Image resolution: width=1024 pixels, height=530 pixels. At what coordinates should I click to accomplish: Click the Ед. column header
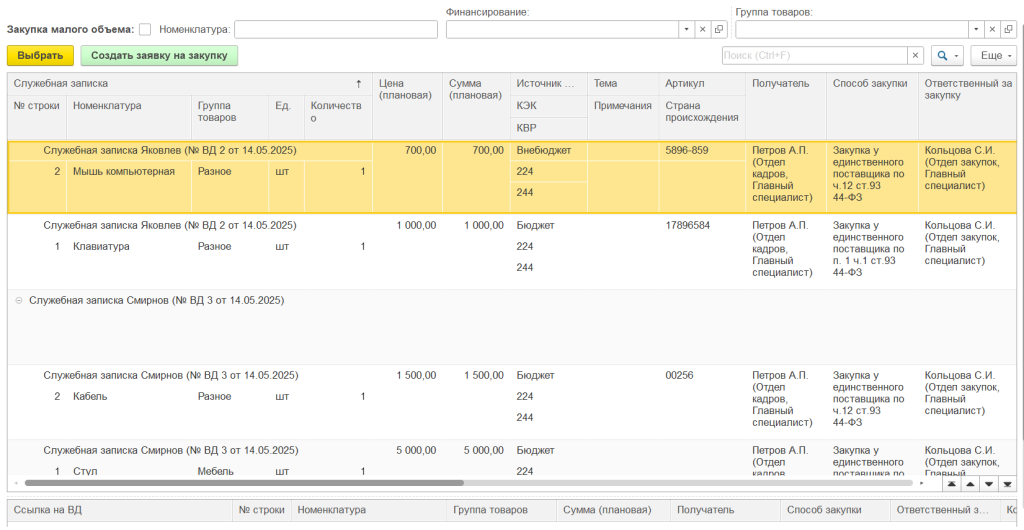(286, 117)
